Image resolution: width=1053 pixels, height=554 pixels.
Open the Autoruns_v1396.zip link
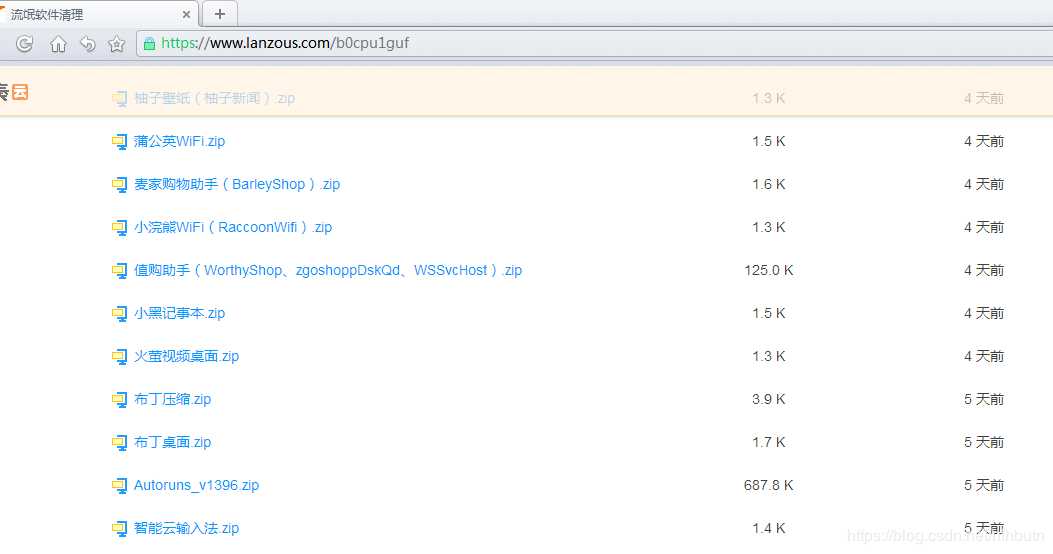(x=197, y=485)
